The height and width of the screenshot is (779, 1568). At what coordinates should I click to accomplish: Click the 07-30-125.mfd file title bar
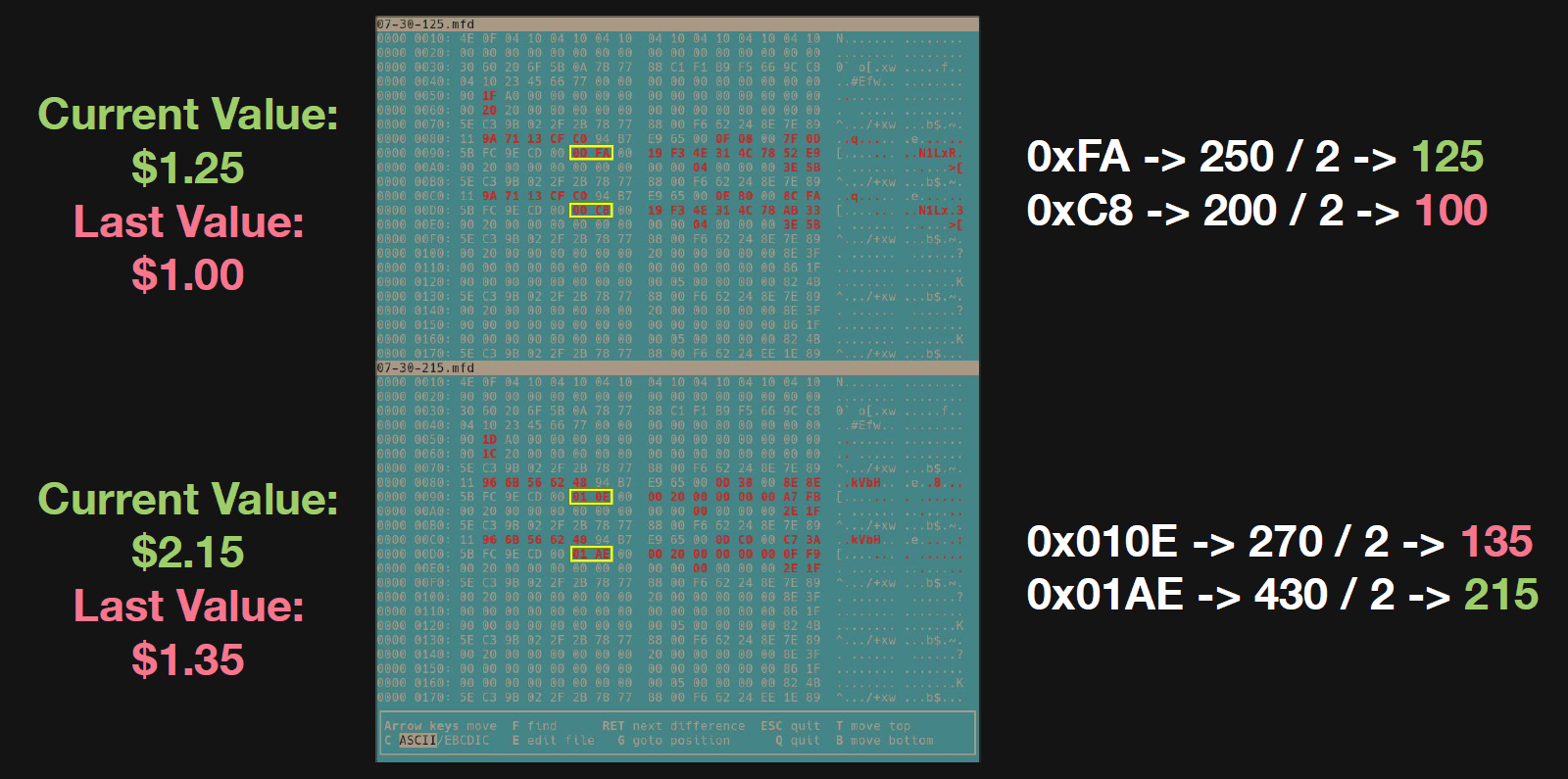(677, 24)
